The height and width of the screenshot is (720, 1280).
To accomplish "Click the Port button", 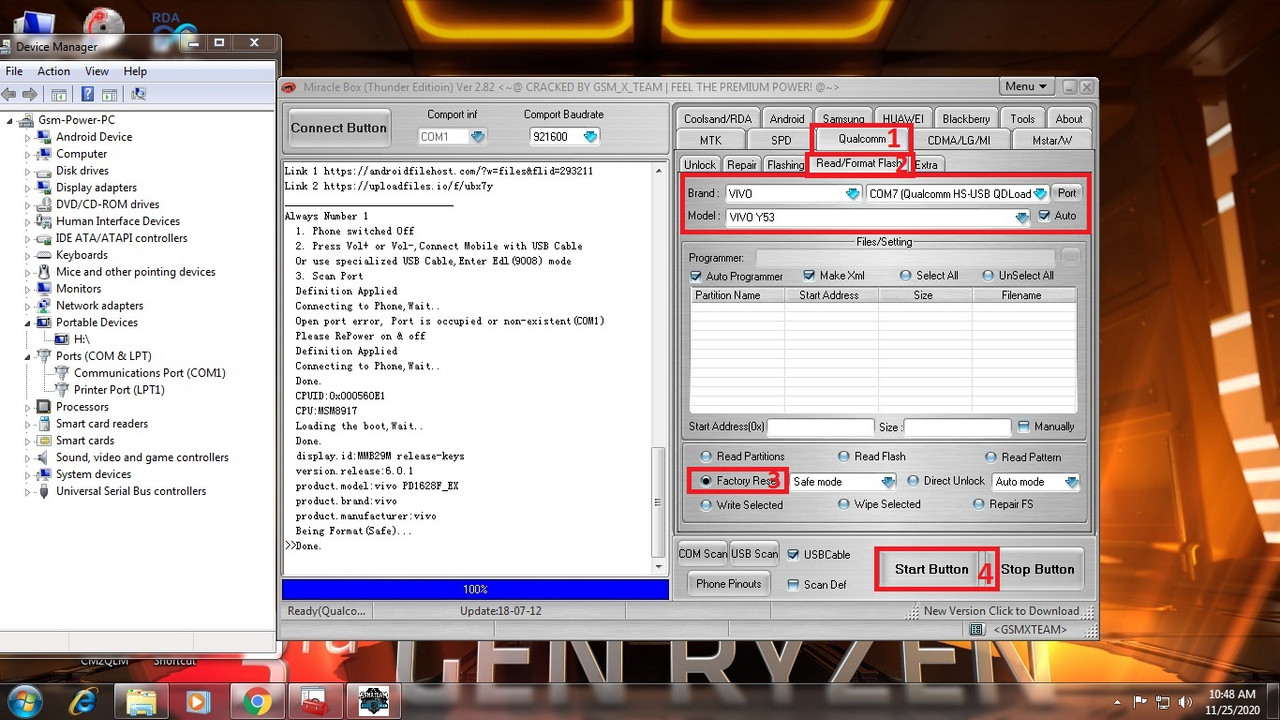I will [x=1067, y=193].
